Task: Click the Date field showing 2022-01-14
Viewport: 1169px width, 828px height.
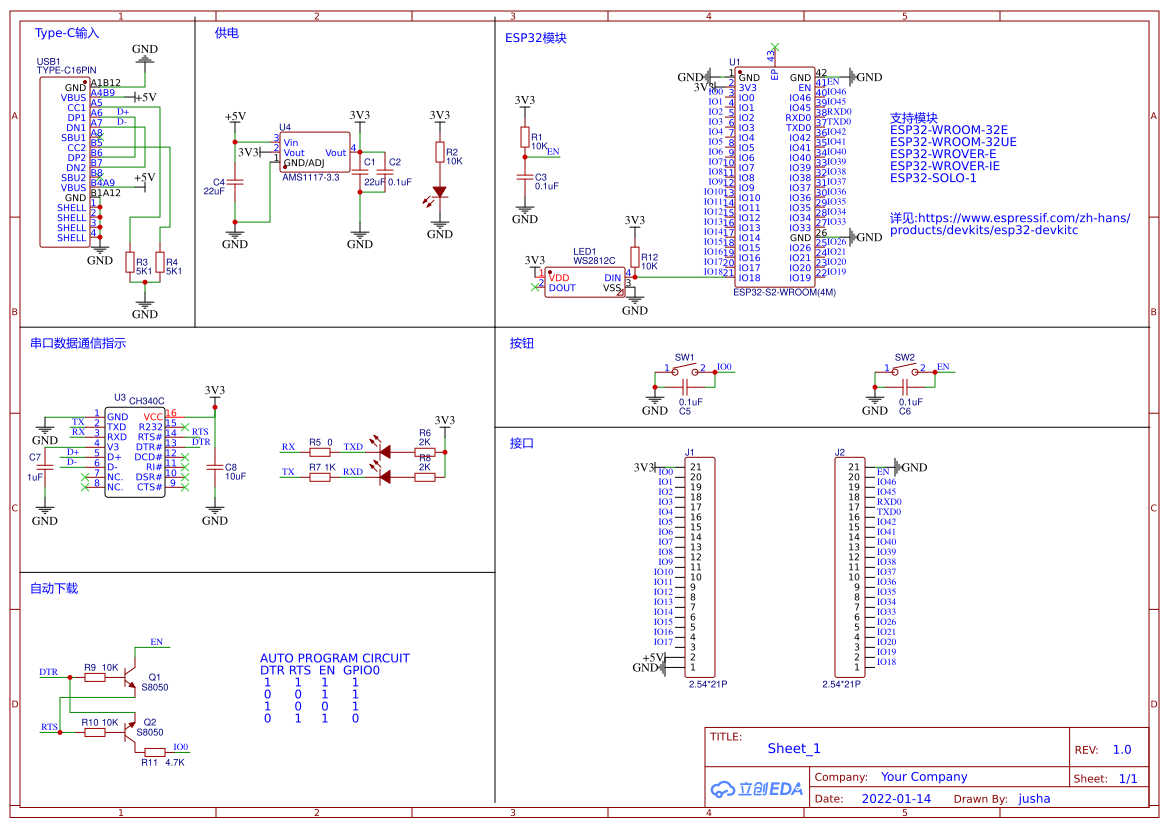Action: (896, 798)
